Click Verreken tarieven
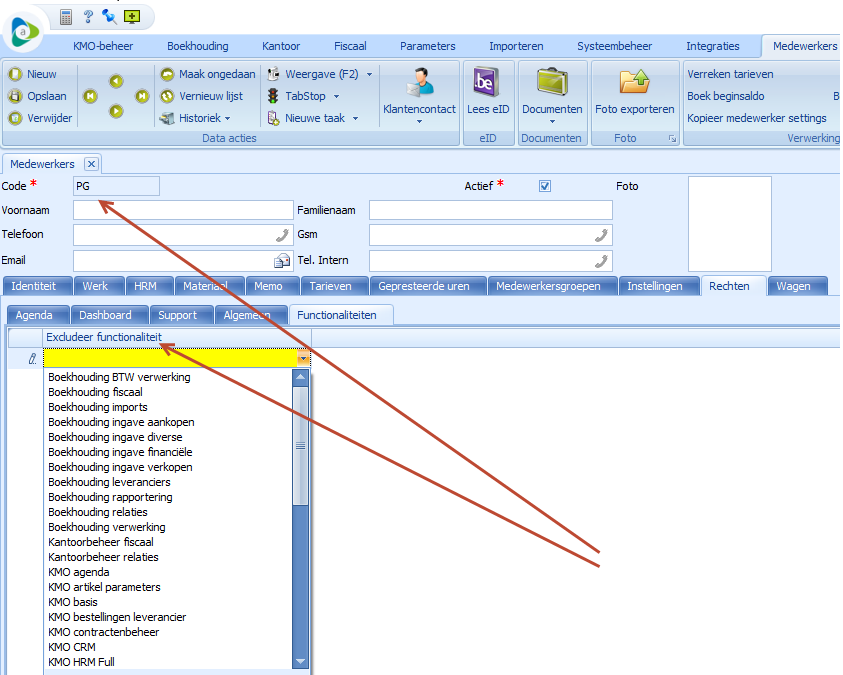The image size is (843, 675). tap(730, 74)
